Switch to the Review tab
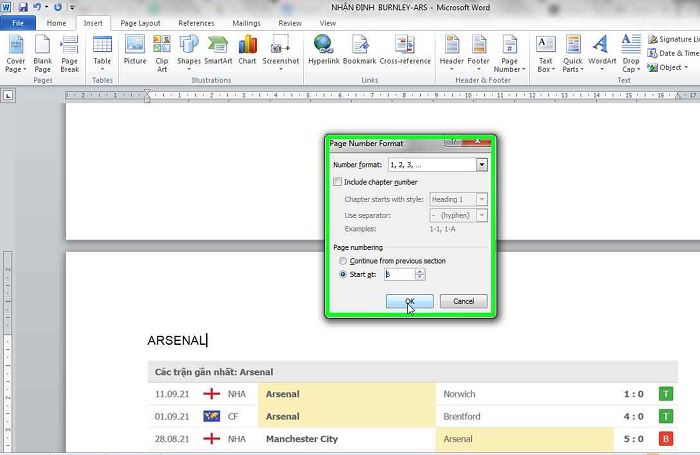Image resolution: width=700 pixels, height=455 pixels. pyautogui.click(x=290, y=23)
